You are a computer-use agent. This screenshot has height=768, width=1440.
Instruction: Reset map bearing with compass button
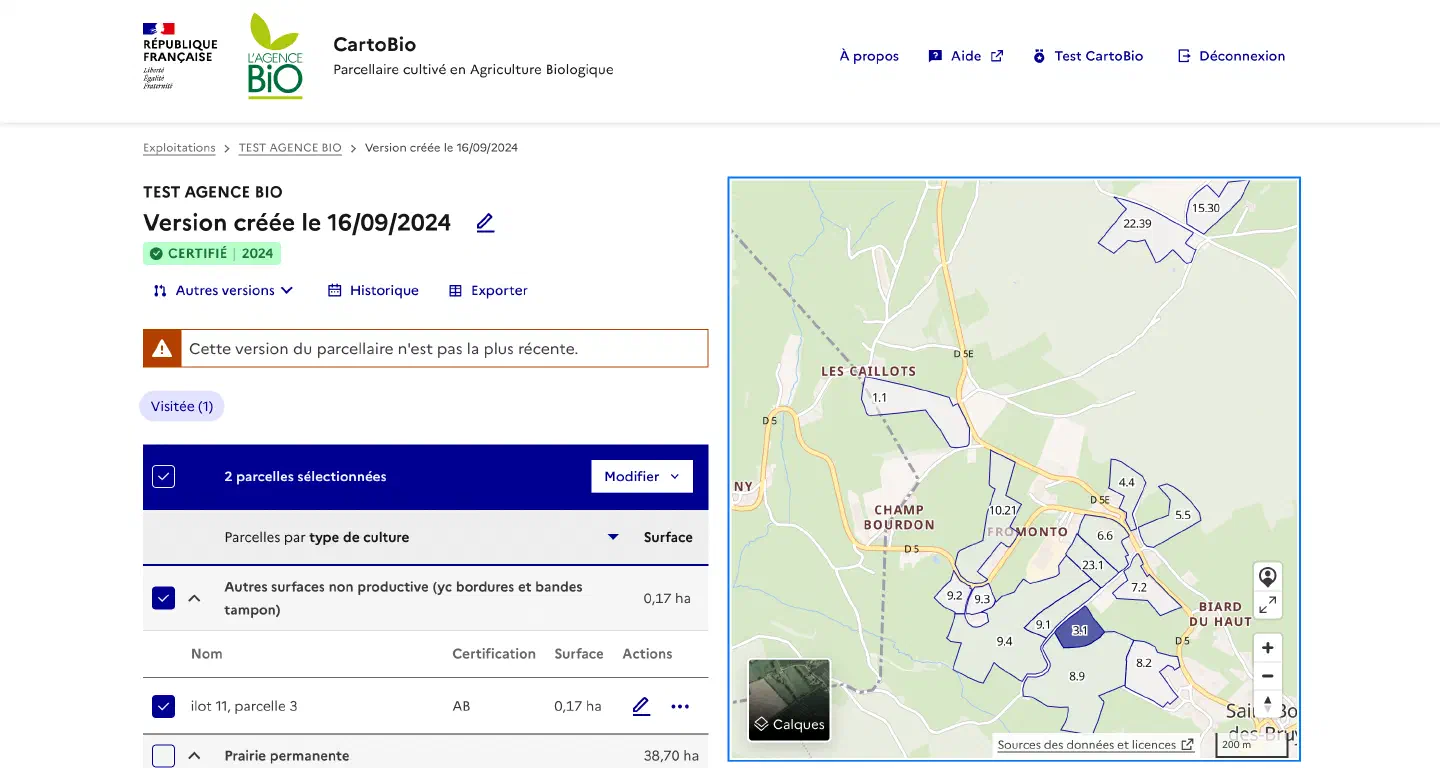point(1267,703)
